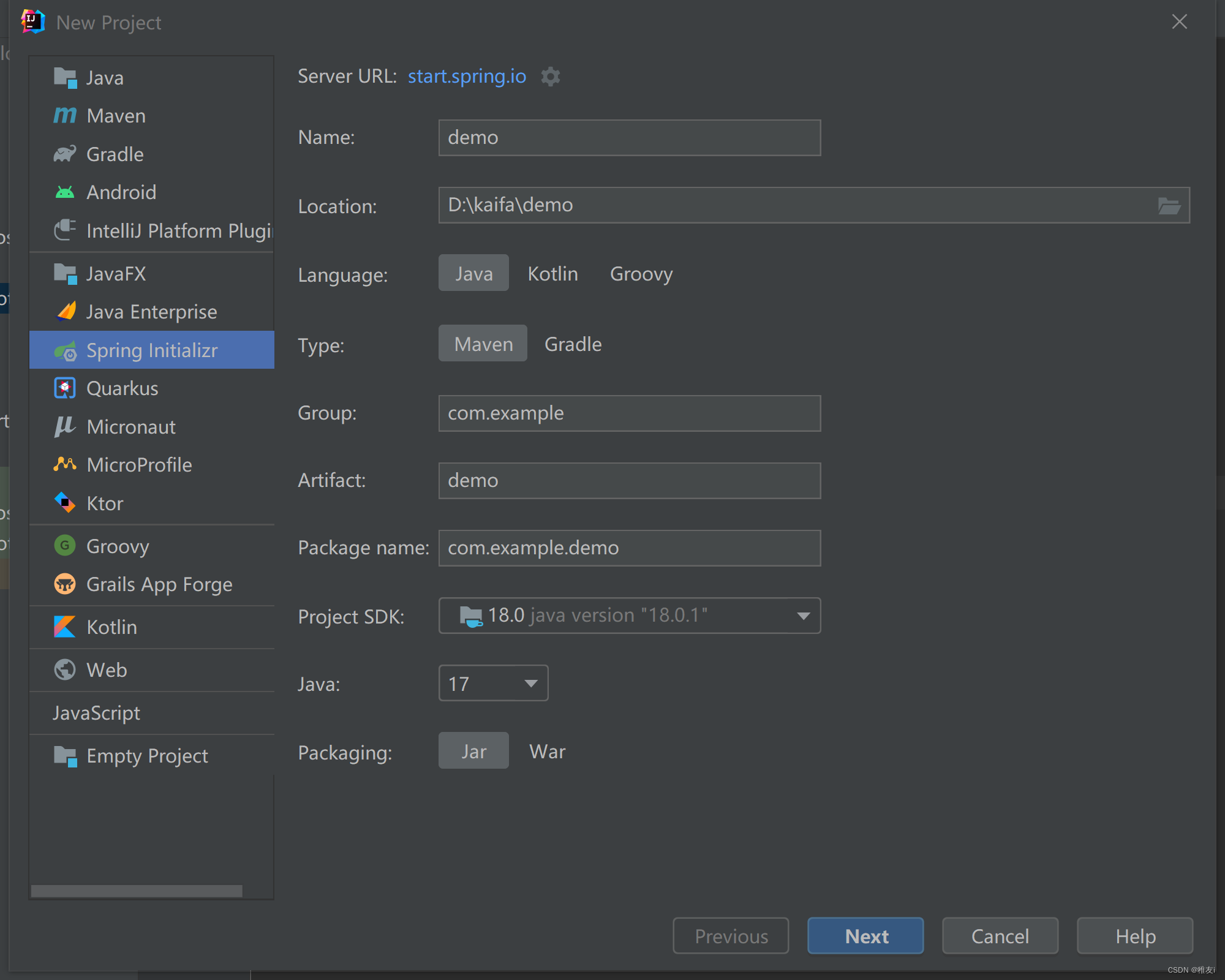Click the Maven 'm' icon in sidebar
Image resolution: width=1225 pixels, height=980 pixels.
[x=65, y=116]
